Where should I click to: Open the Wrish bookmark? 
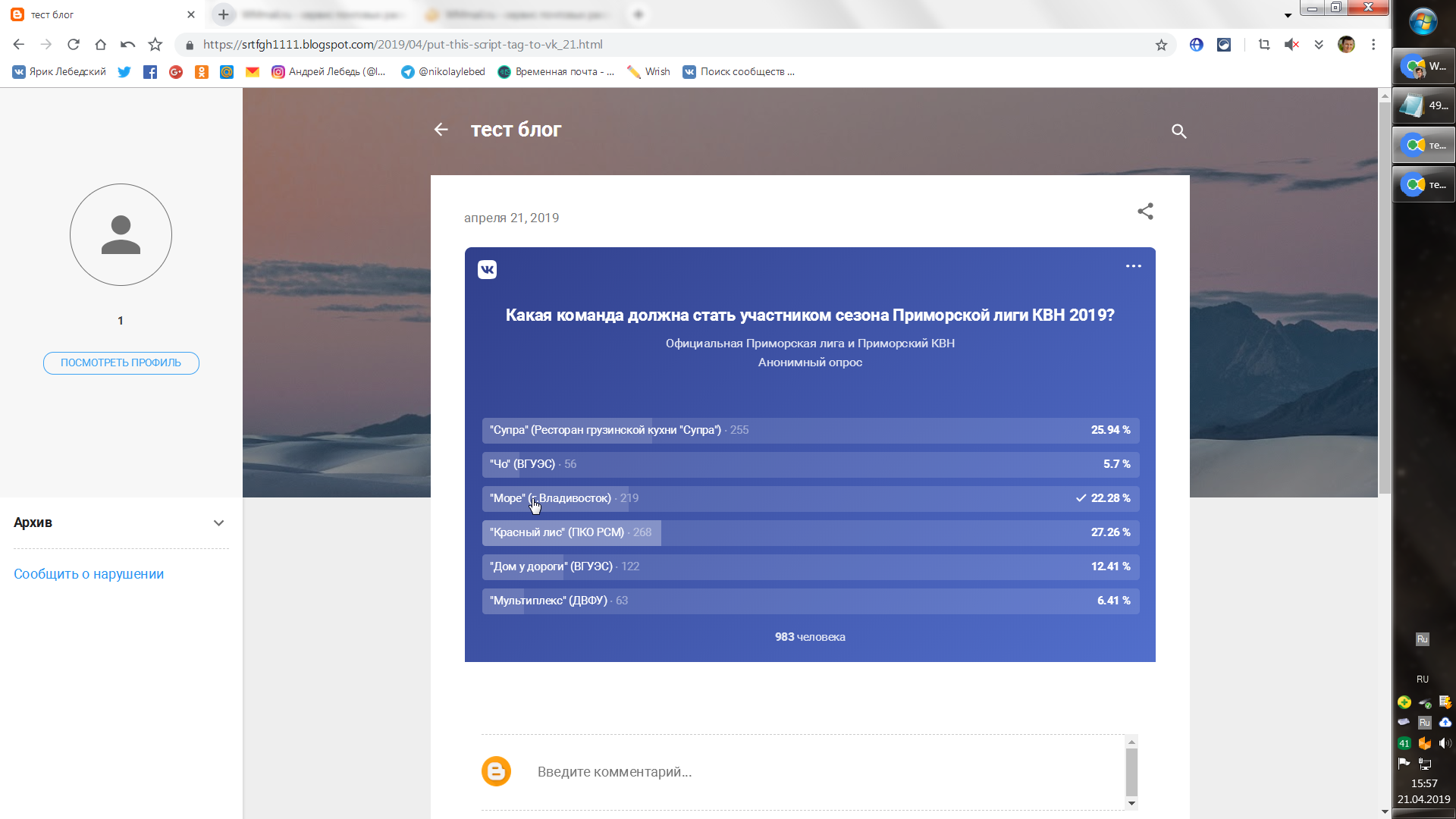tap(648, 72)
